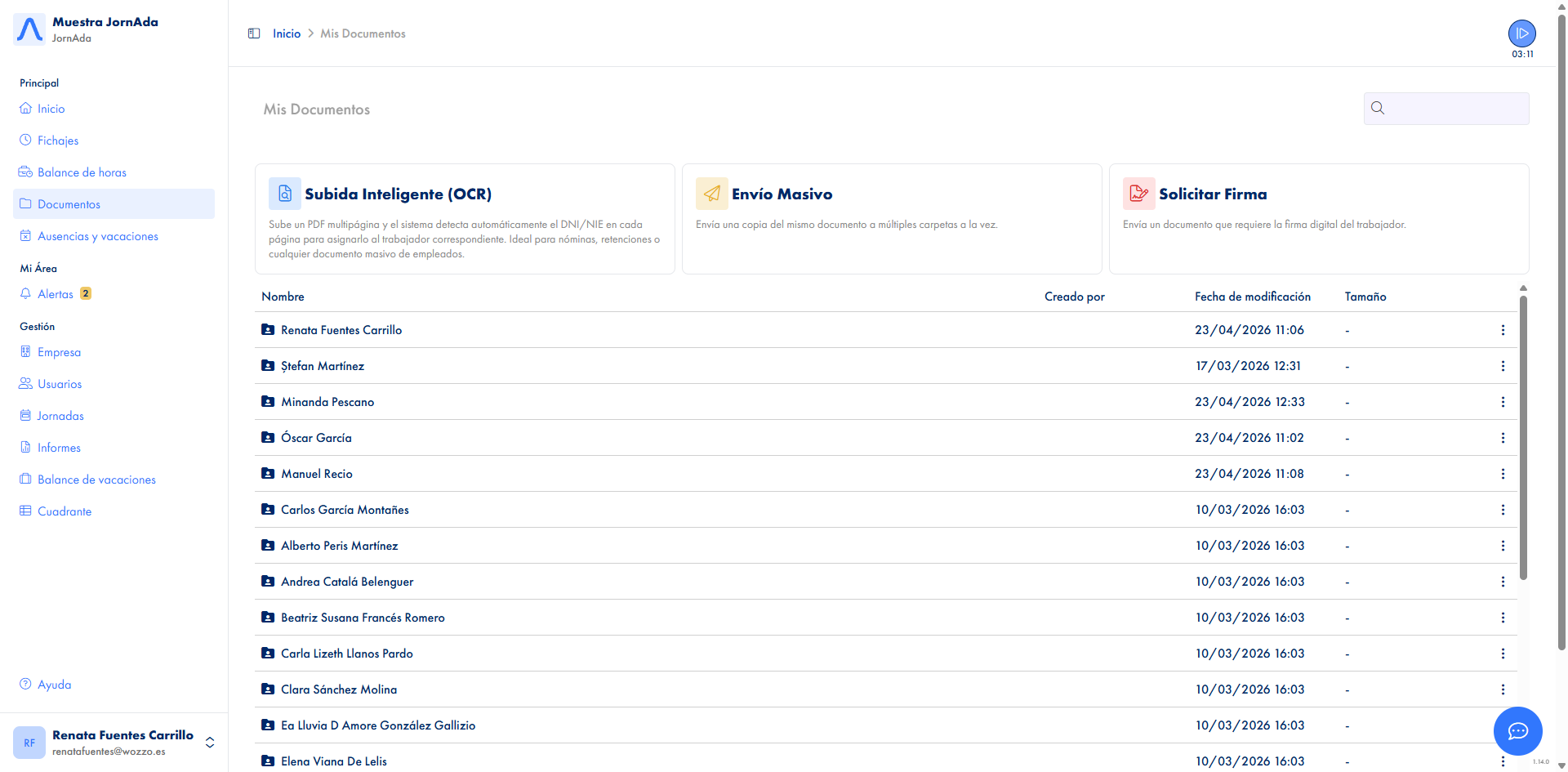Open actions menu for Minanda Pescano row
Screen dimensions: 1568x772
tap(1503, 402)
